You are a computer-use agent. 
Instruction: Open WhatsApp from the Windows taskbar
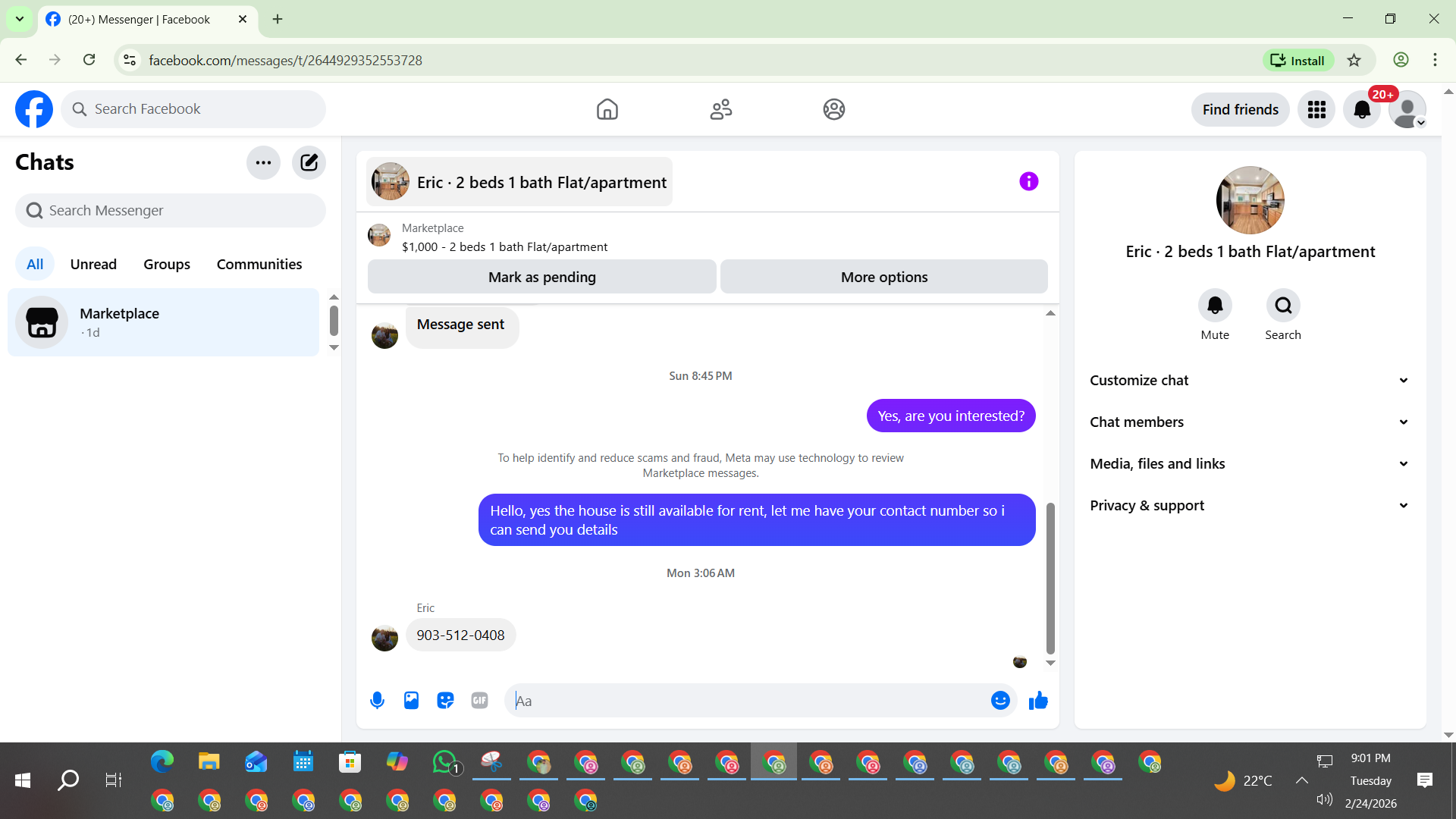coord(444,761)
